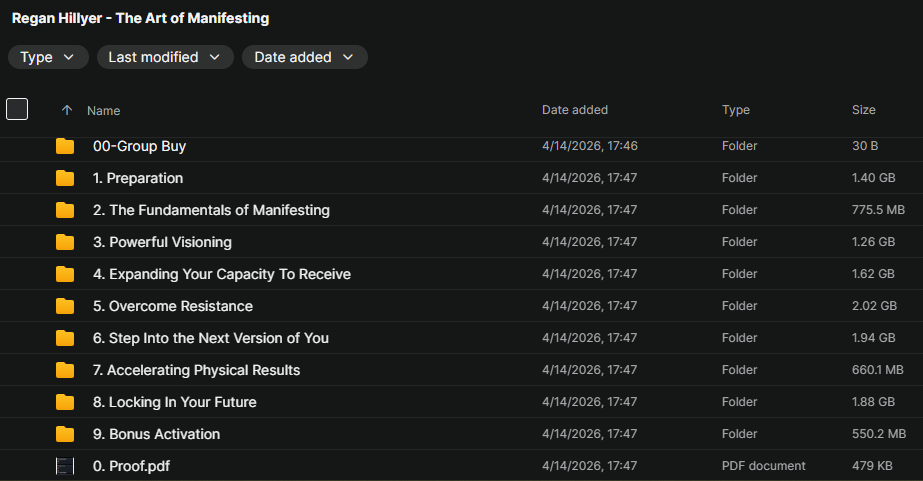Open the Type filter dropdown
Image resolution: width=923 pixels, height=481 pixels.
(x=48, y=57)
